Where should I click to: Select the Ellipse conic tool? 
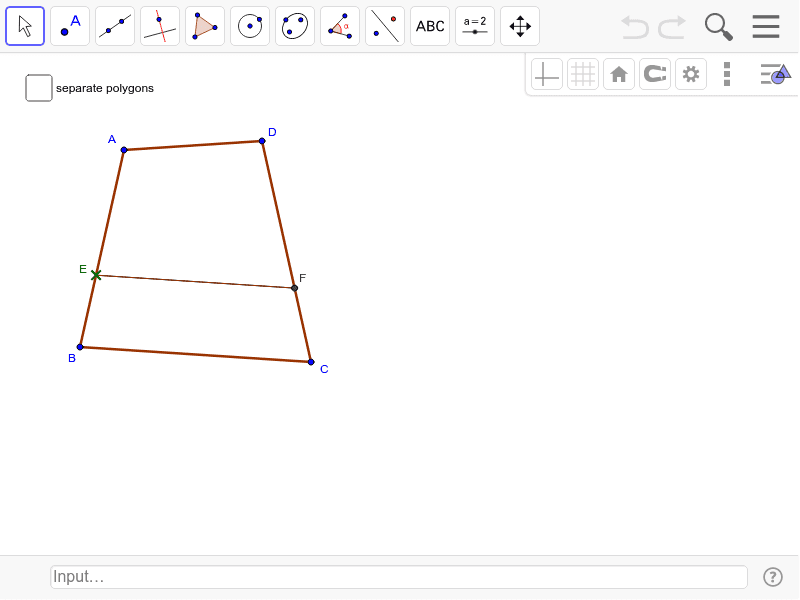295,26
